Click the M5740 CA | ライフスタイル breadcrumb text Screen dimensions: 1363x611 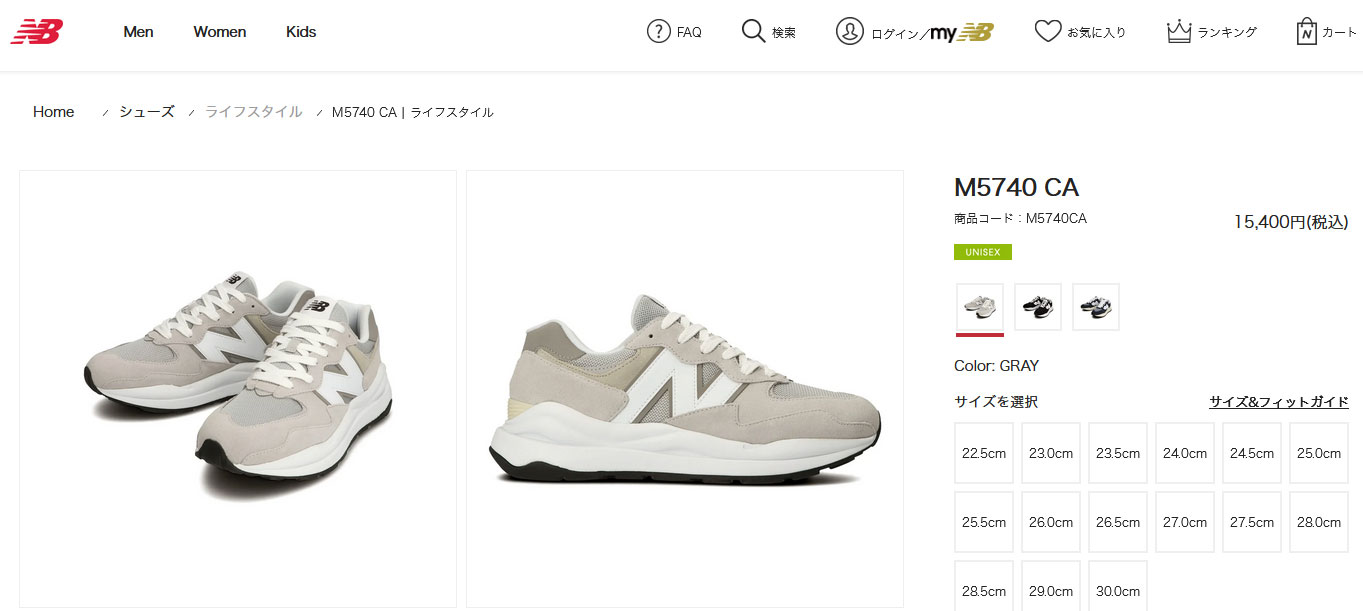click(x=413, y=112)
